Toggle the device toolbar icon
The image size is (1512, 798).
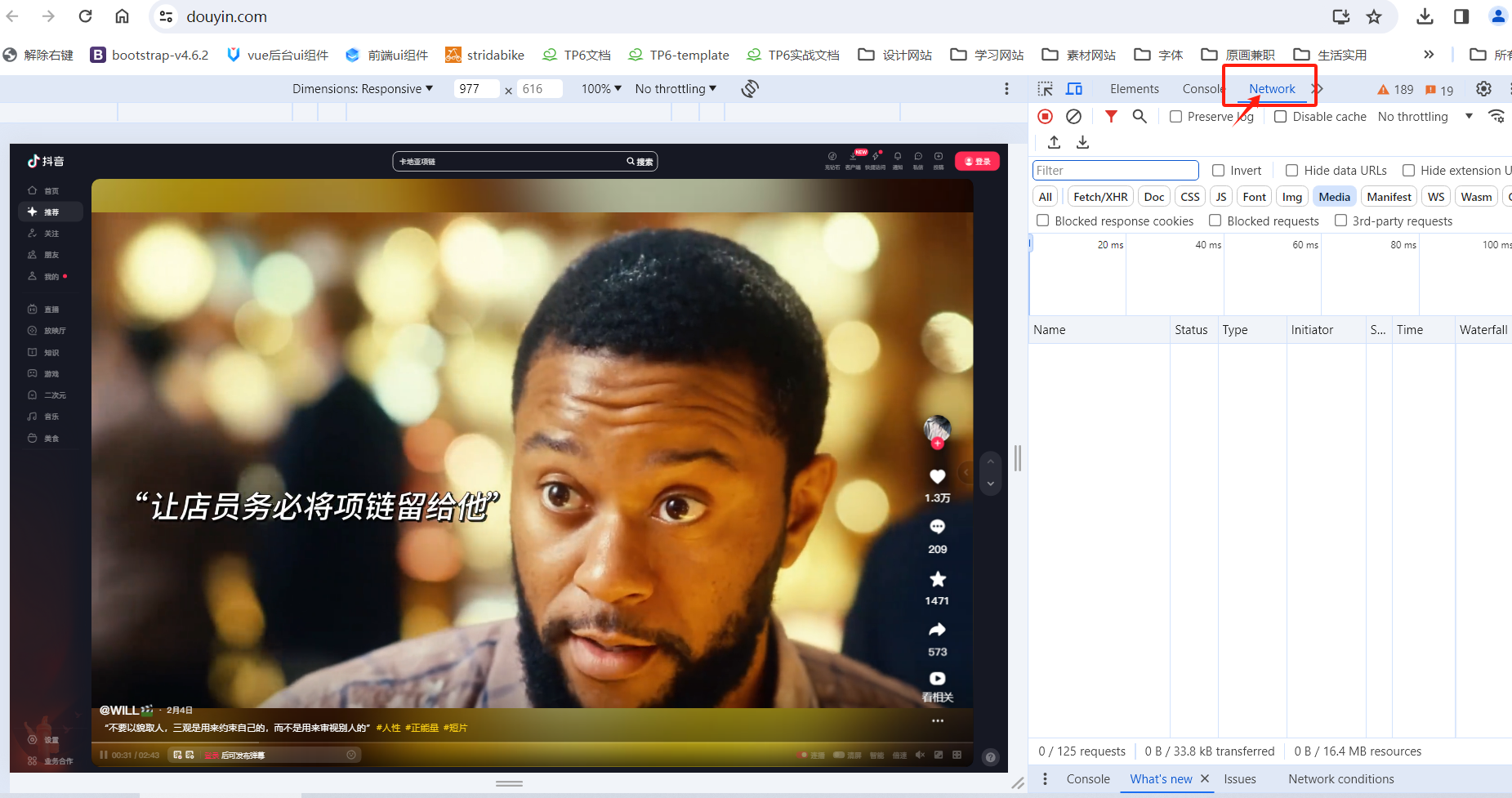point(1074,89)
